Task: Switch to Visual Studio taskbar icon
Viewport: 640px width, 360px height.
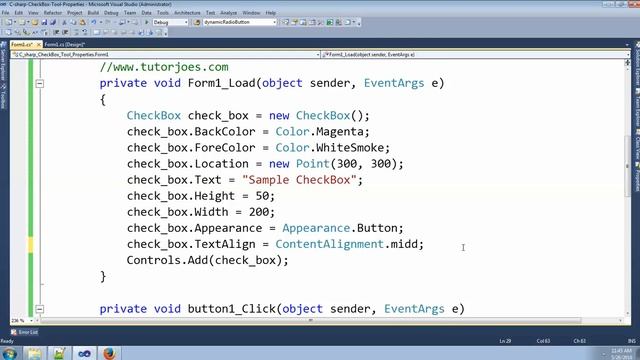Action: 84,353
